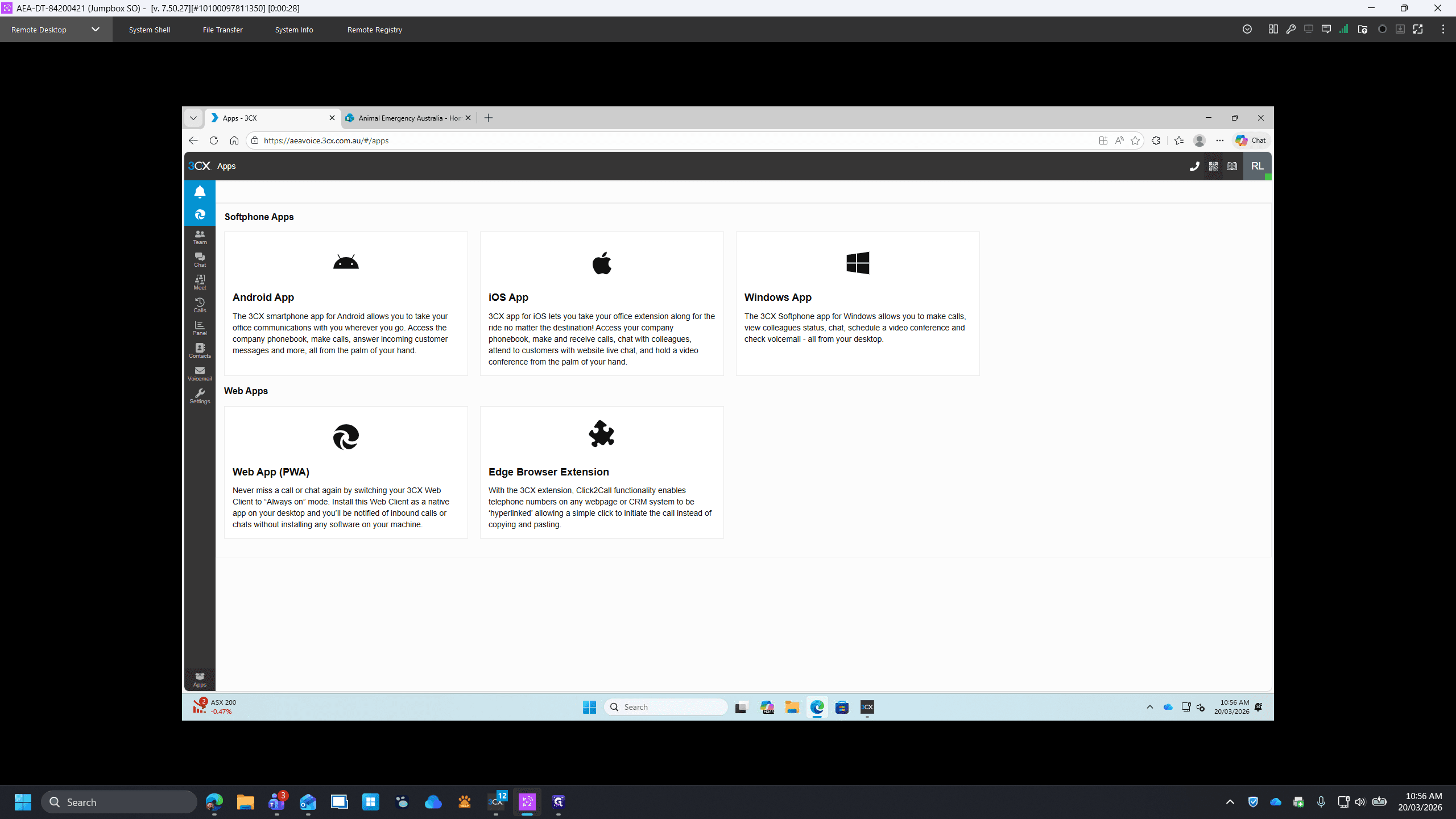
Task: Open the Windows App card
Action: pyautogui.click(x=858, y=304)
